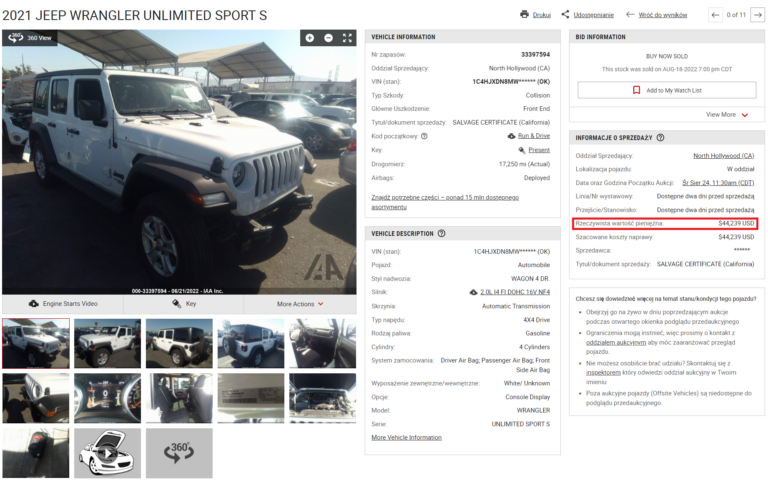Go to previous vehicle with left arrow
The height and width of the screenshot is (480, 768).
[715, 15]
